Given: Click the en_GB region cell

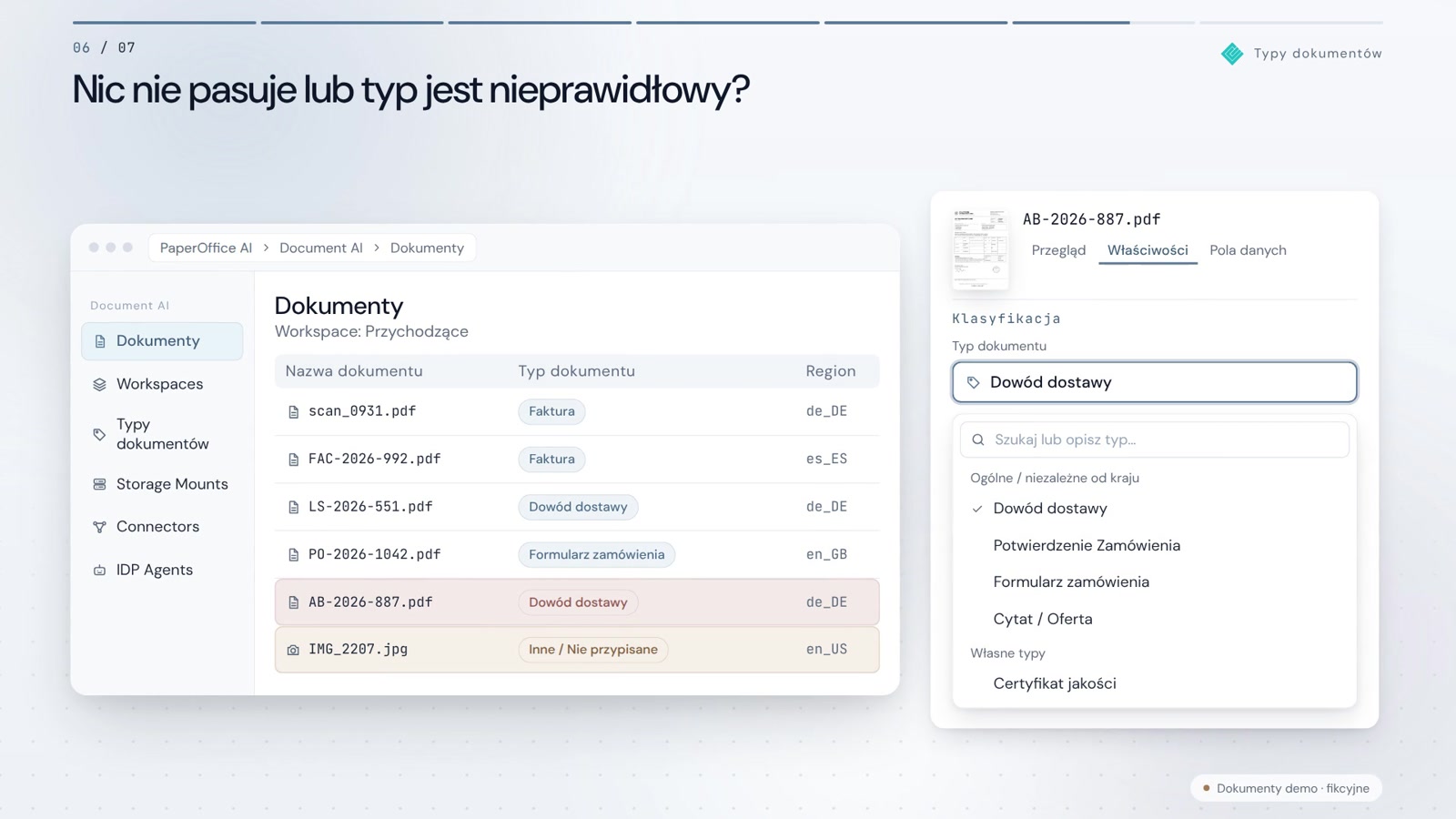Looking at the screenshot, I should click(x=826, y=555).
